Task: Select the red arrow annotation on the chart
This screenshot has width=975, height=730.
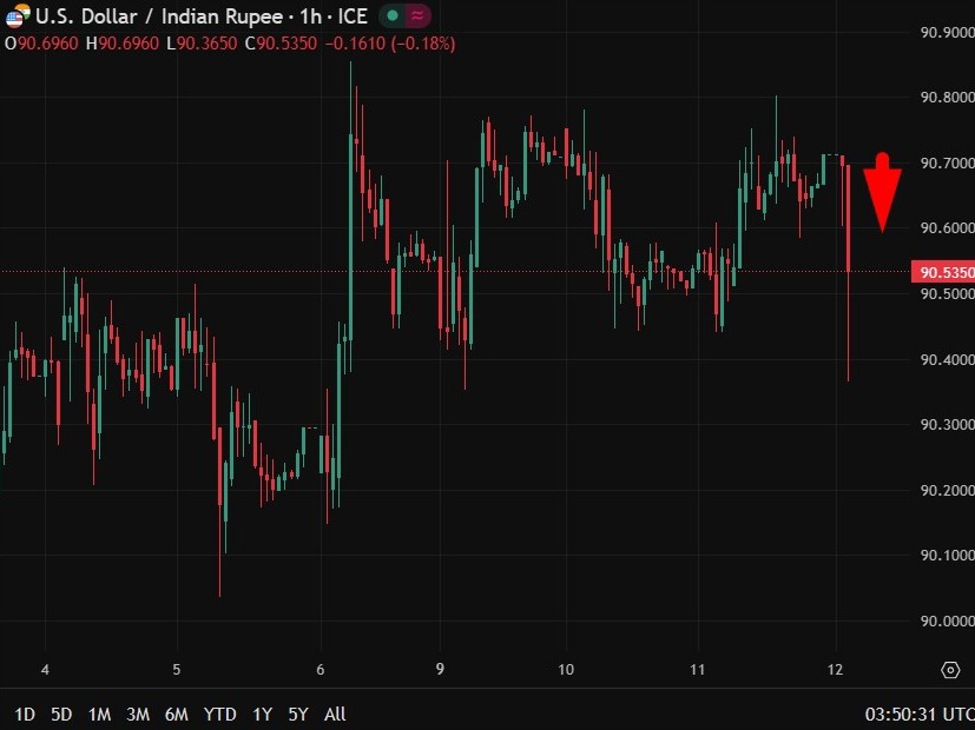Action: (x=884, y=190)
